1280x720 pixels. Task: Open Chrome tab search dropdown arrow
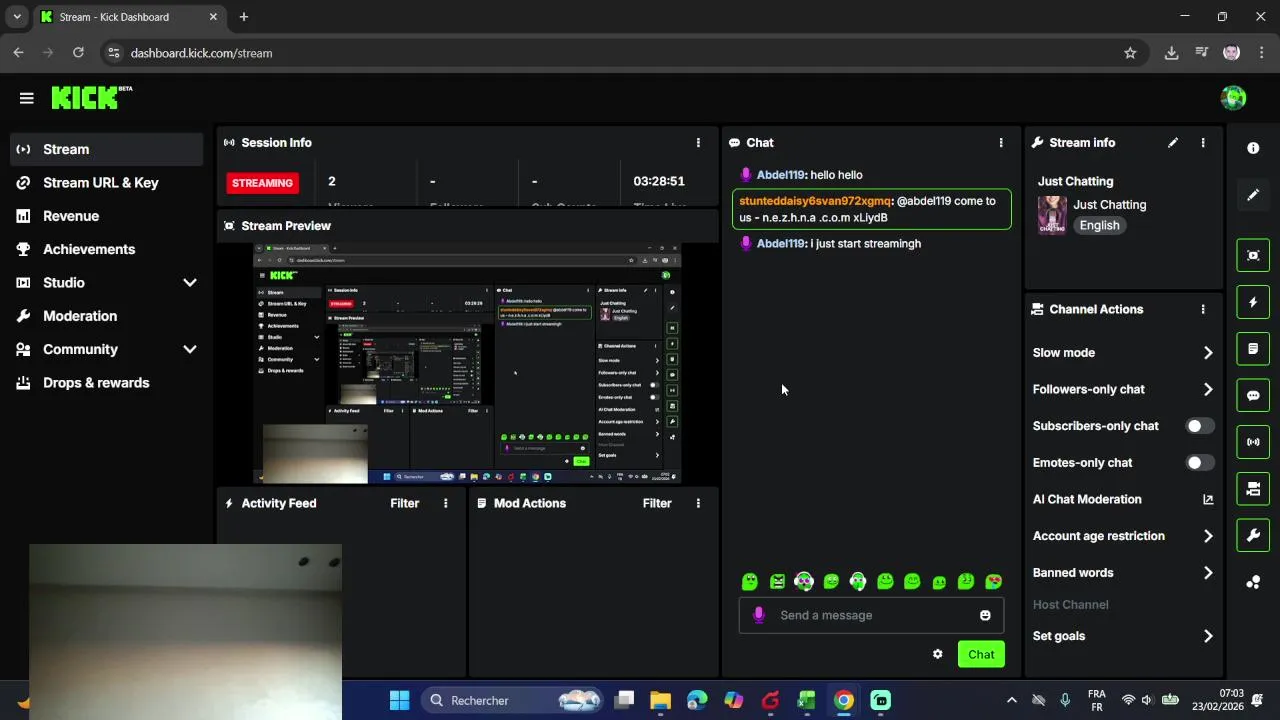click(x=17, y=17)
